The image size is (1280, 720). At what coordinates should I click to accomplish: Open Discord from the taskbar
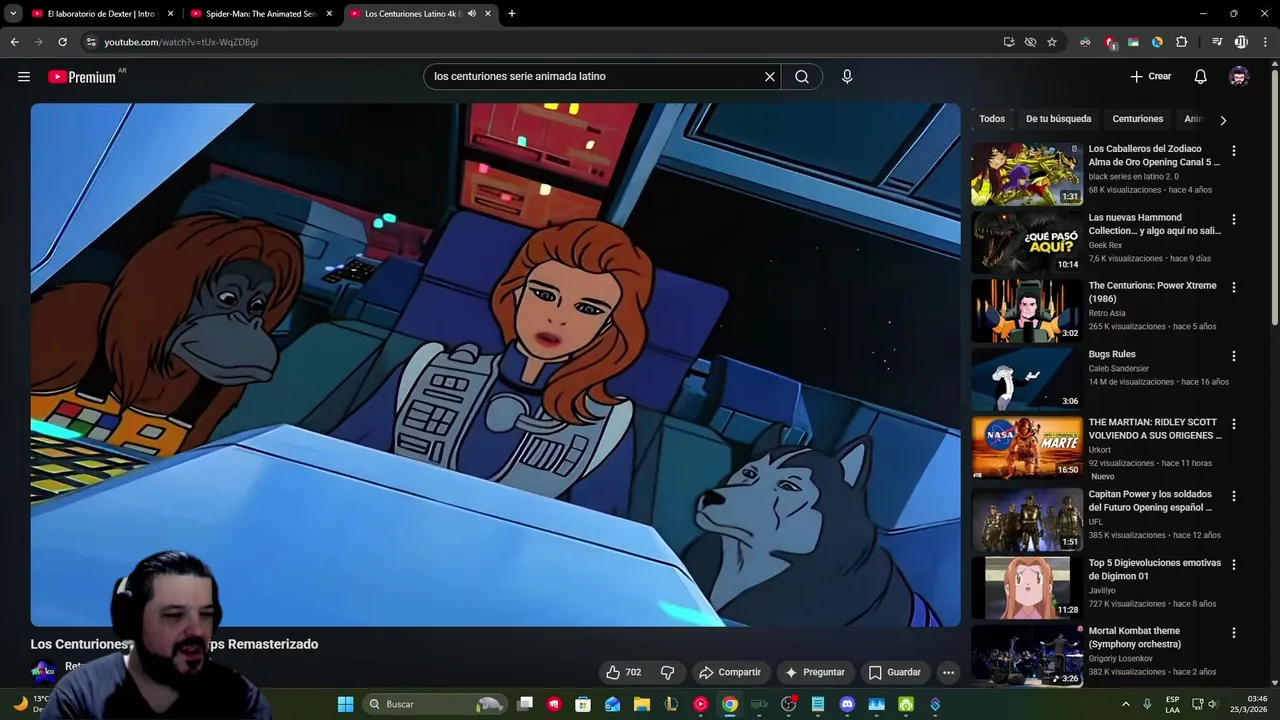click(847, 704)
